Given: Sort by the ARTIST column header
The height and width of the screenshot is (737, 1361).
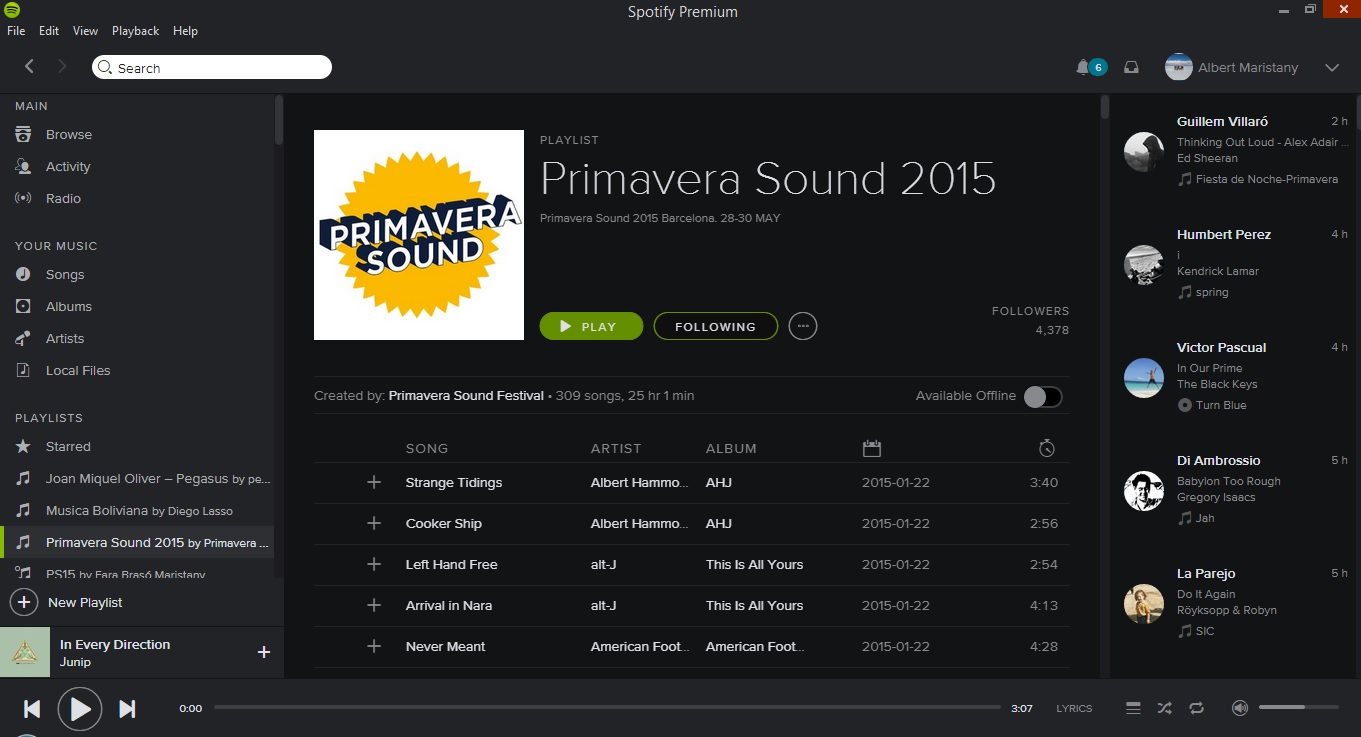Looking at the screenshot, I should [x=616, y=449].
